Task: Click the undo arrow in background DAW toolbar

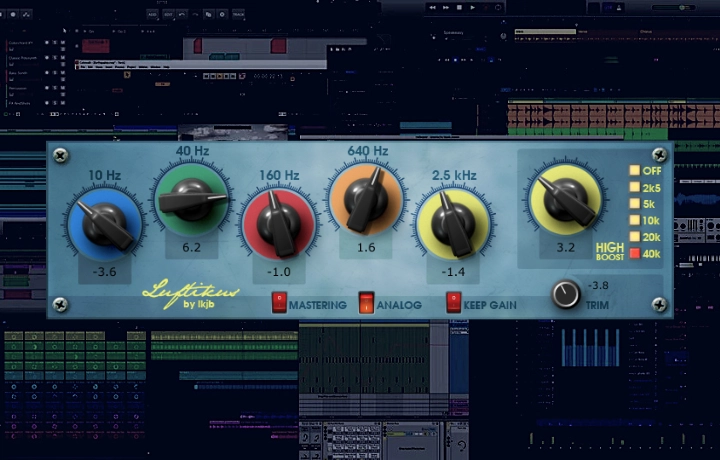Action: coord(182,14)
